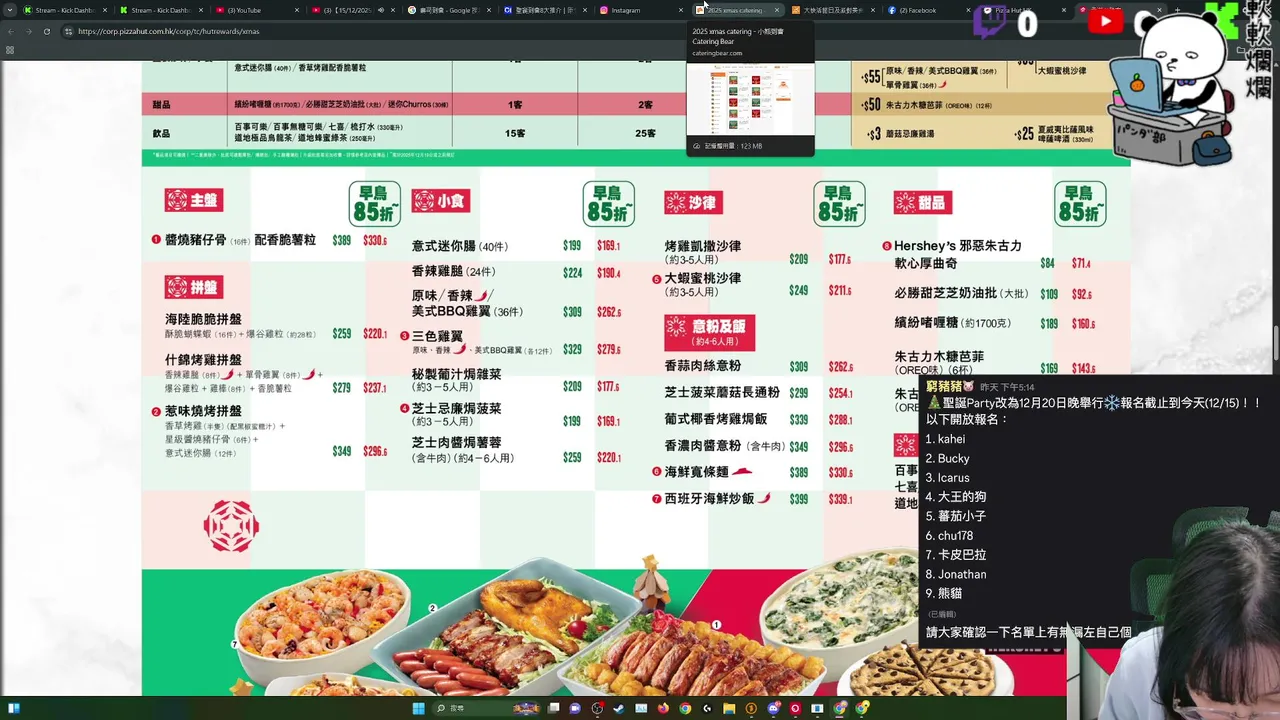Open File Explorer from the taskbar
The height and width of the screenshot is (720, 1280).
[729, 708]
